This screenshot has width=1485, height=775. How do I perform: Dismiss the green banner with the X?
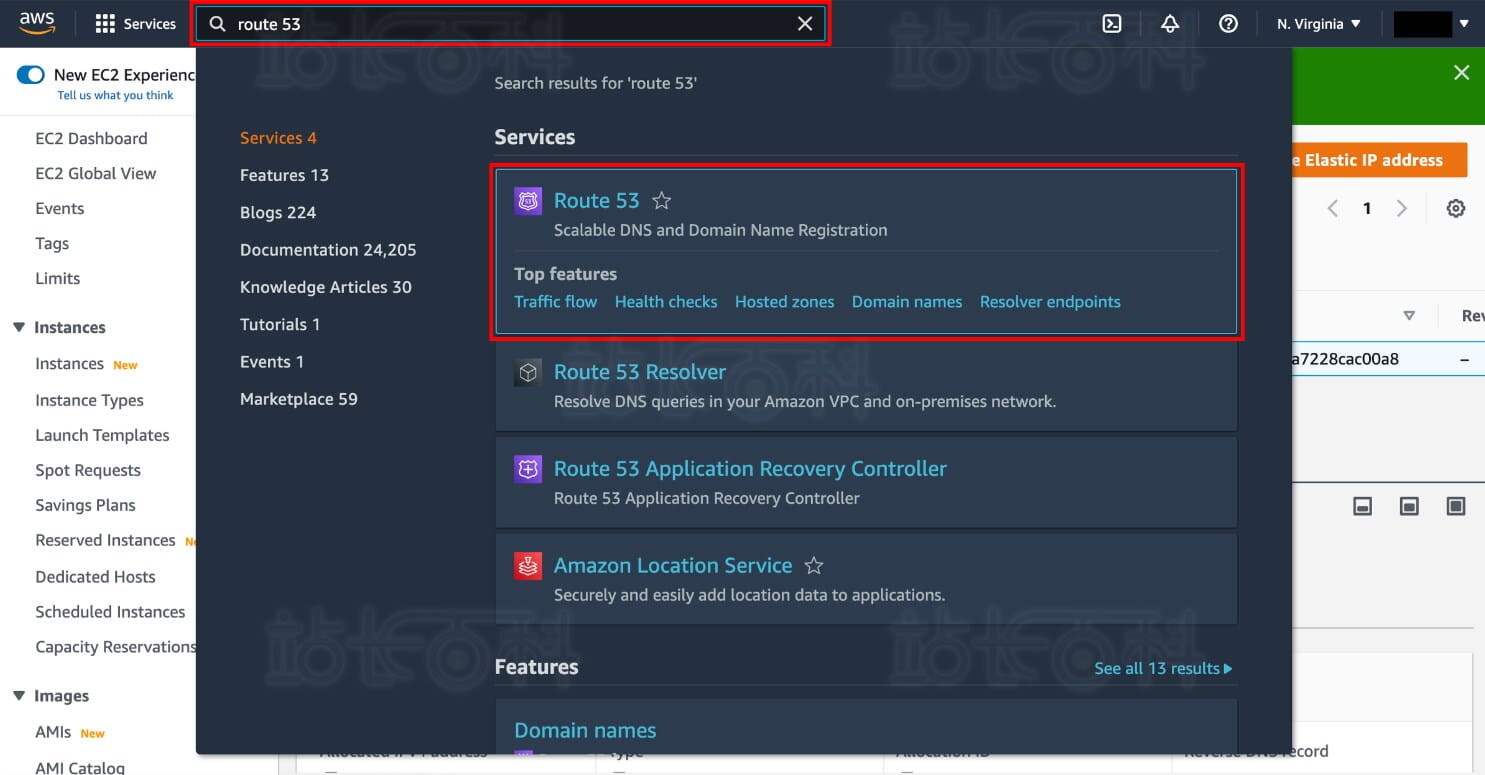pos(1462,73)
